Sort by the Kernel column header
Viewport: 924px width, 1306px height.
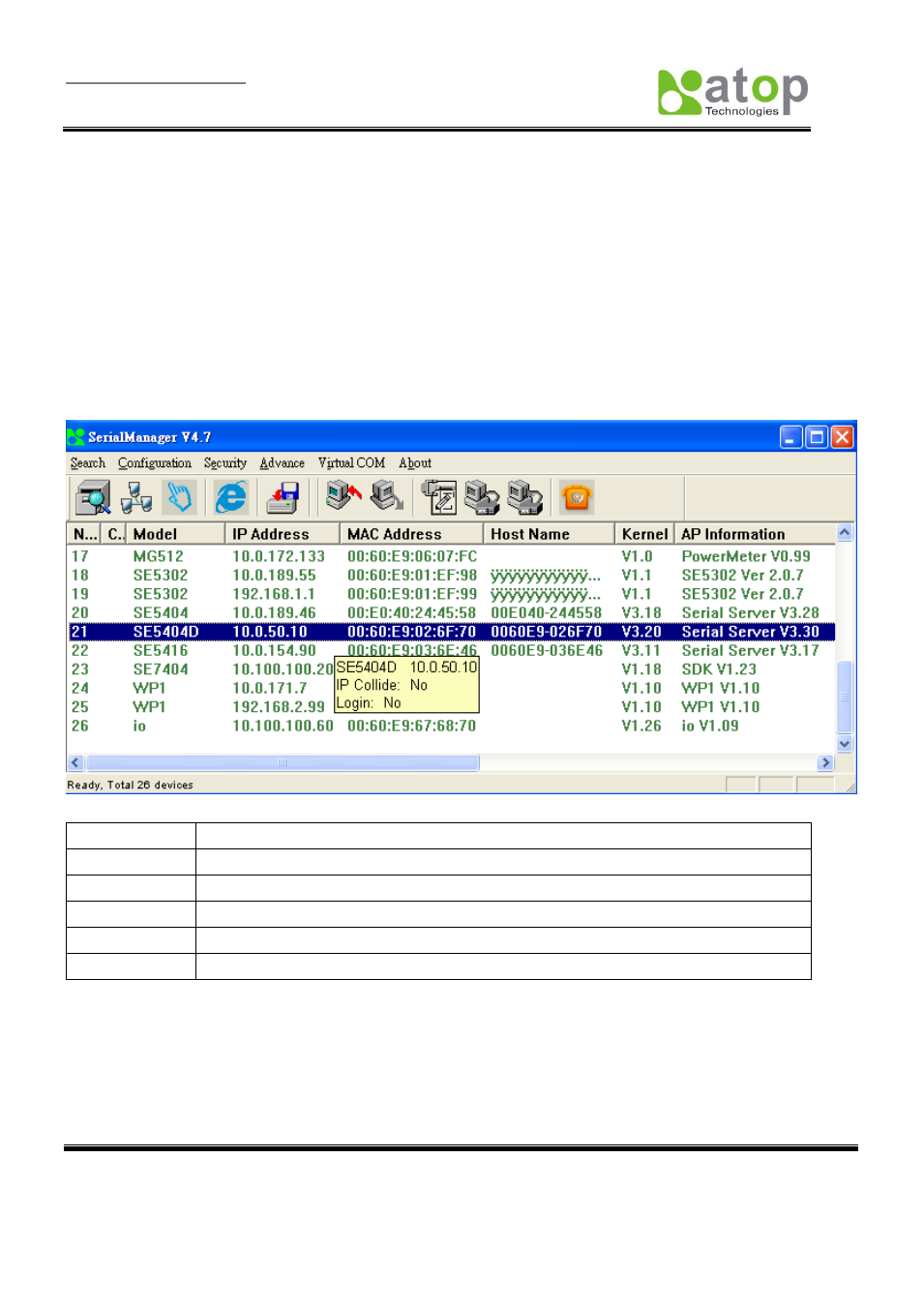point(644,534)
